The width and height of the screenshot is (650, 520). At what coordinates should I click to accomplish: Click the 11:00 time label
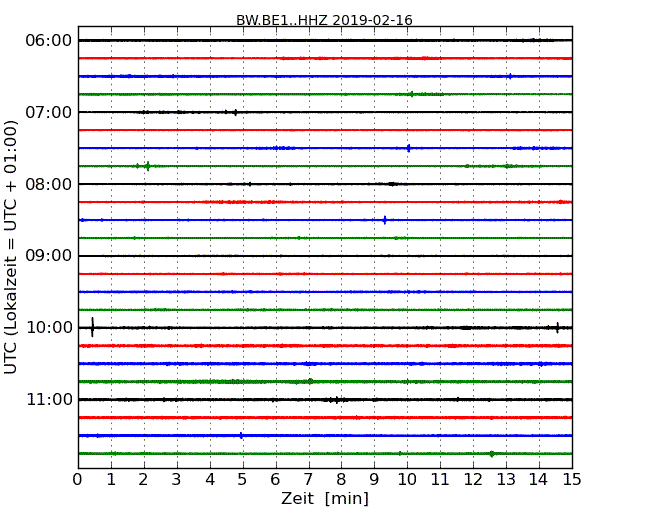(49, 399)
